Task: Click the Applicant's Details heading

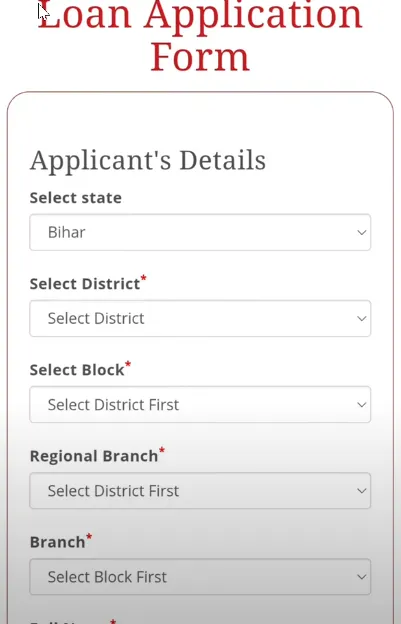Action: 148,161
